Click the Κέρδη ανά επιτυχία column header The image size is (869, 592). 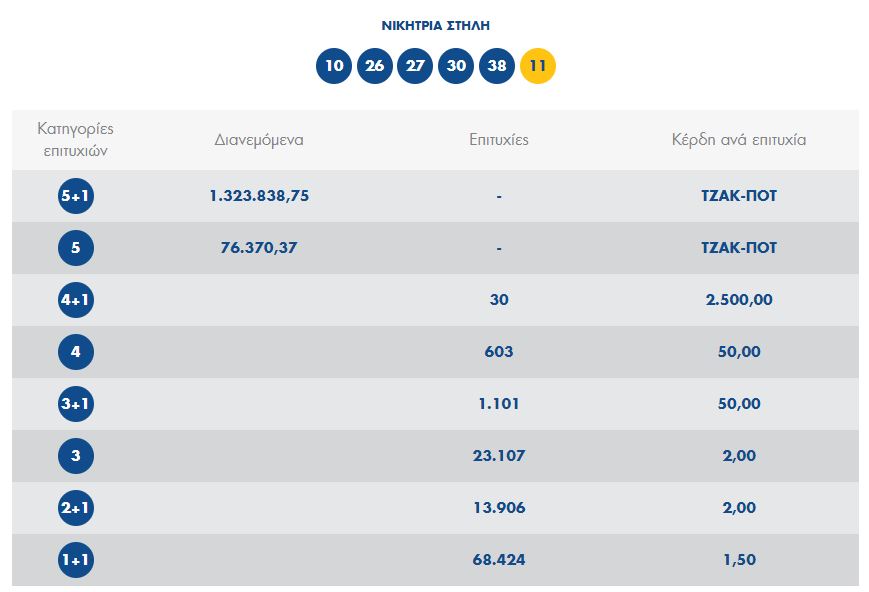(738, 140)
